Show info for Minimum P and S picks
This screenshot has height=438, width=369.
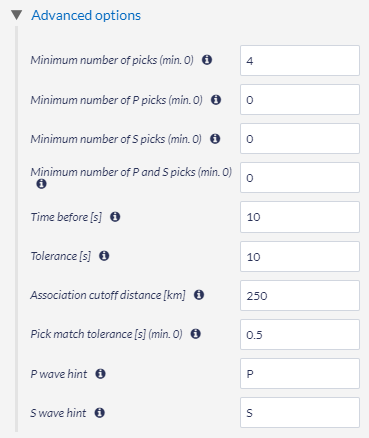pyautogui.click(x=41, y=184)
